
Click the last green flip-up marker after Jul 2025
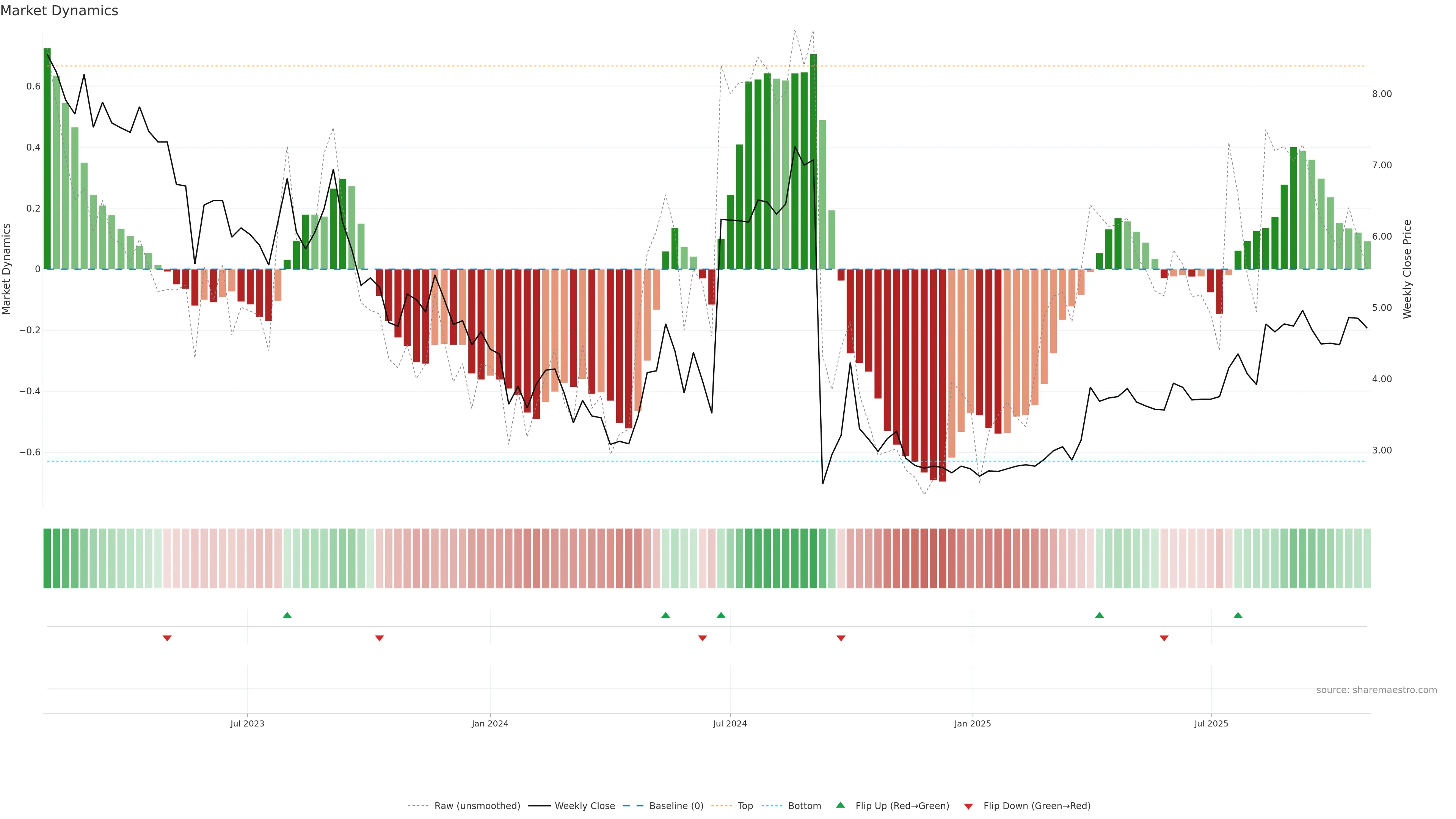[x=1238, y=615]
